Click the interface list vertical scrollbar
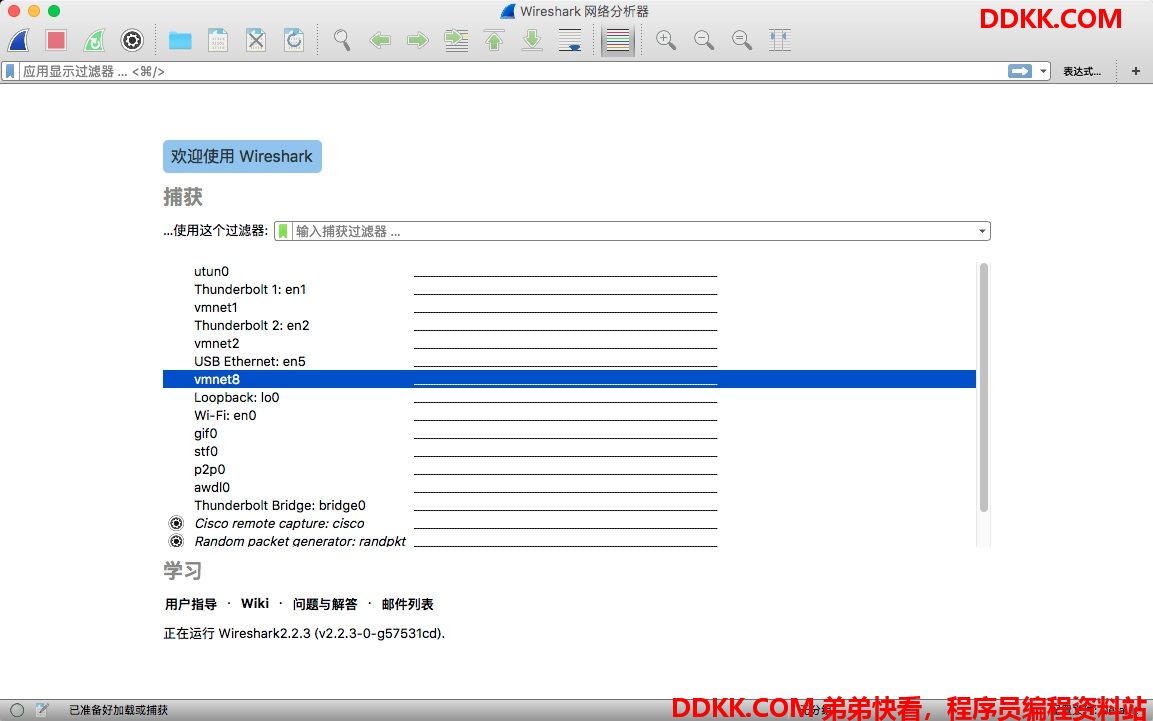1153x721 pixels. tap(984, 387)
